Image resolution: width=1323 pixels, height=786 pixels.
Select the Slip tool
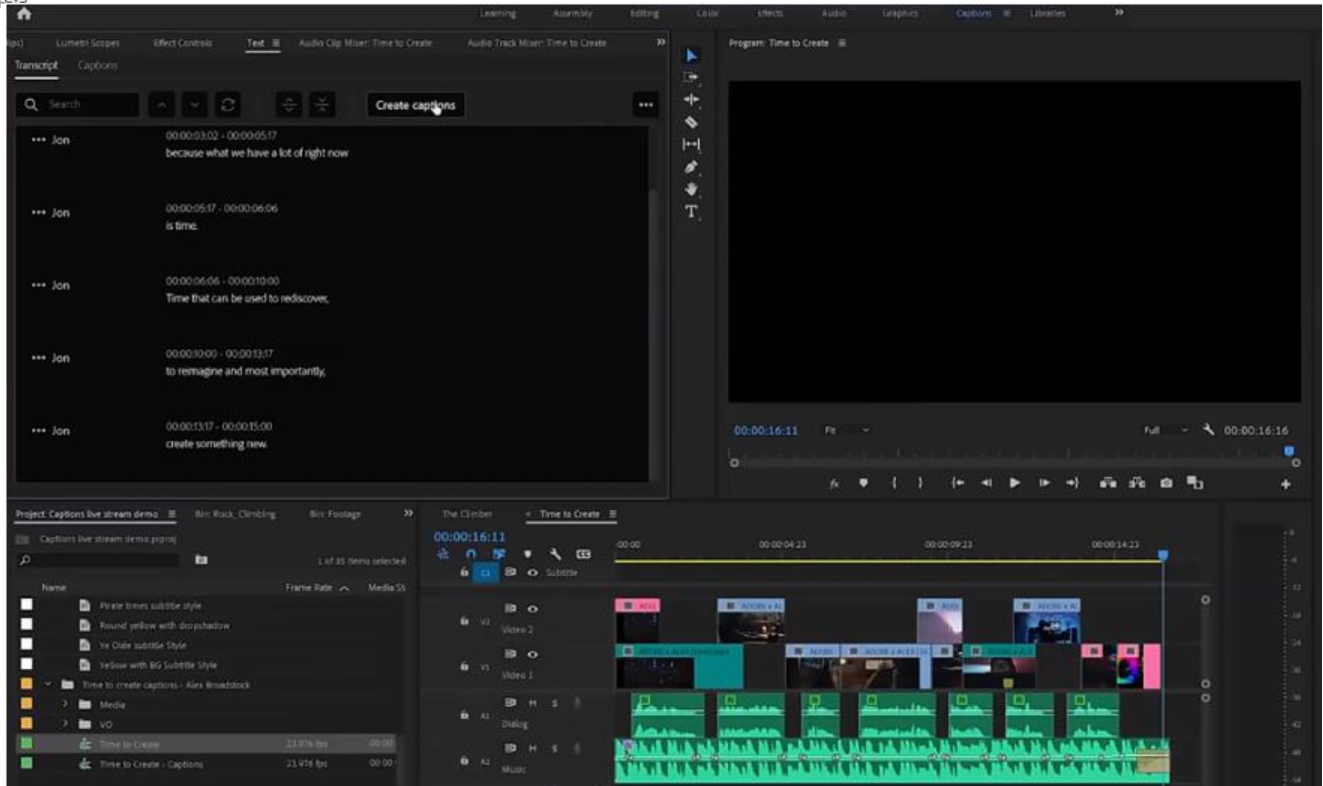click(x=691, y=144)
